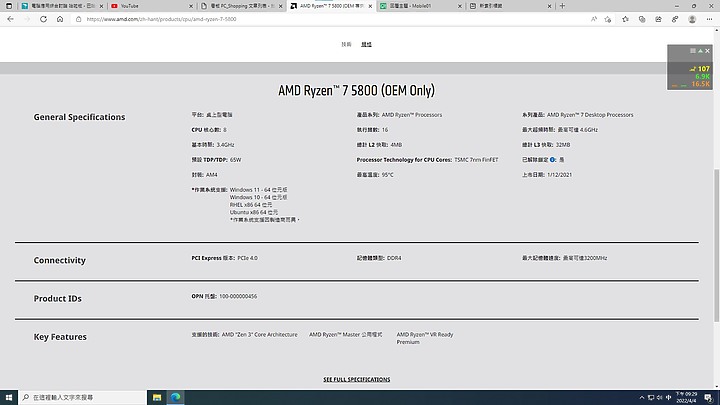Click the AM4 socket value
The image size is (720, 405).
click(x=212, y=175)
